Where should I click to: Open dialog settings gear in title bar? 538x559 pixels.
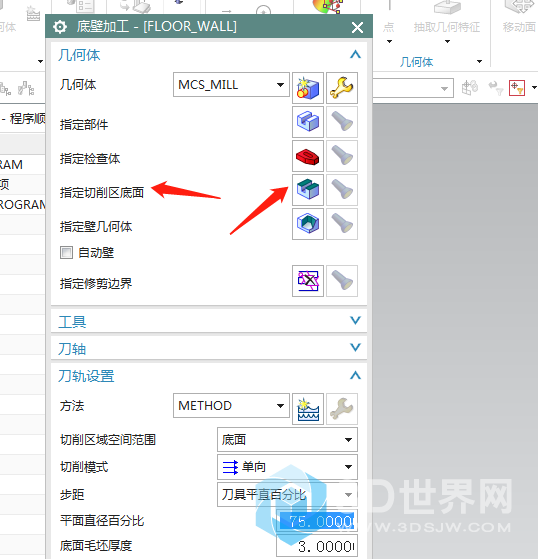pos(60,27)
